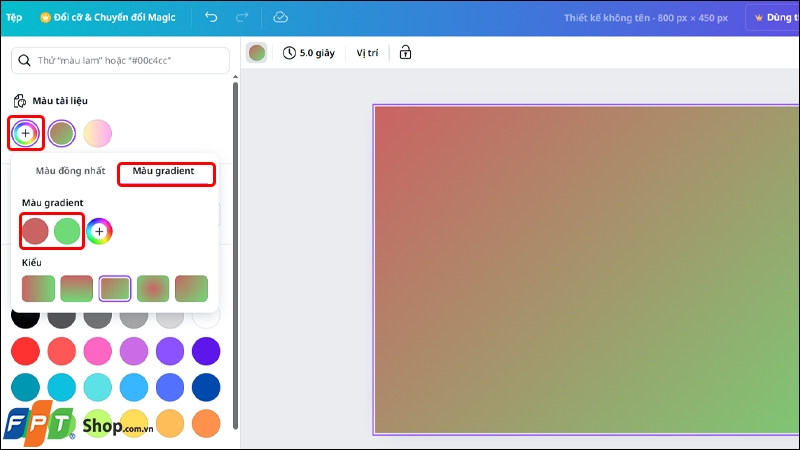800x450 pixels.
Task: Click the background color button in toolbar
Action: [257, 53]
